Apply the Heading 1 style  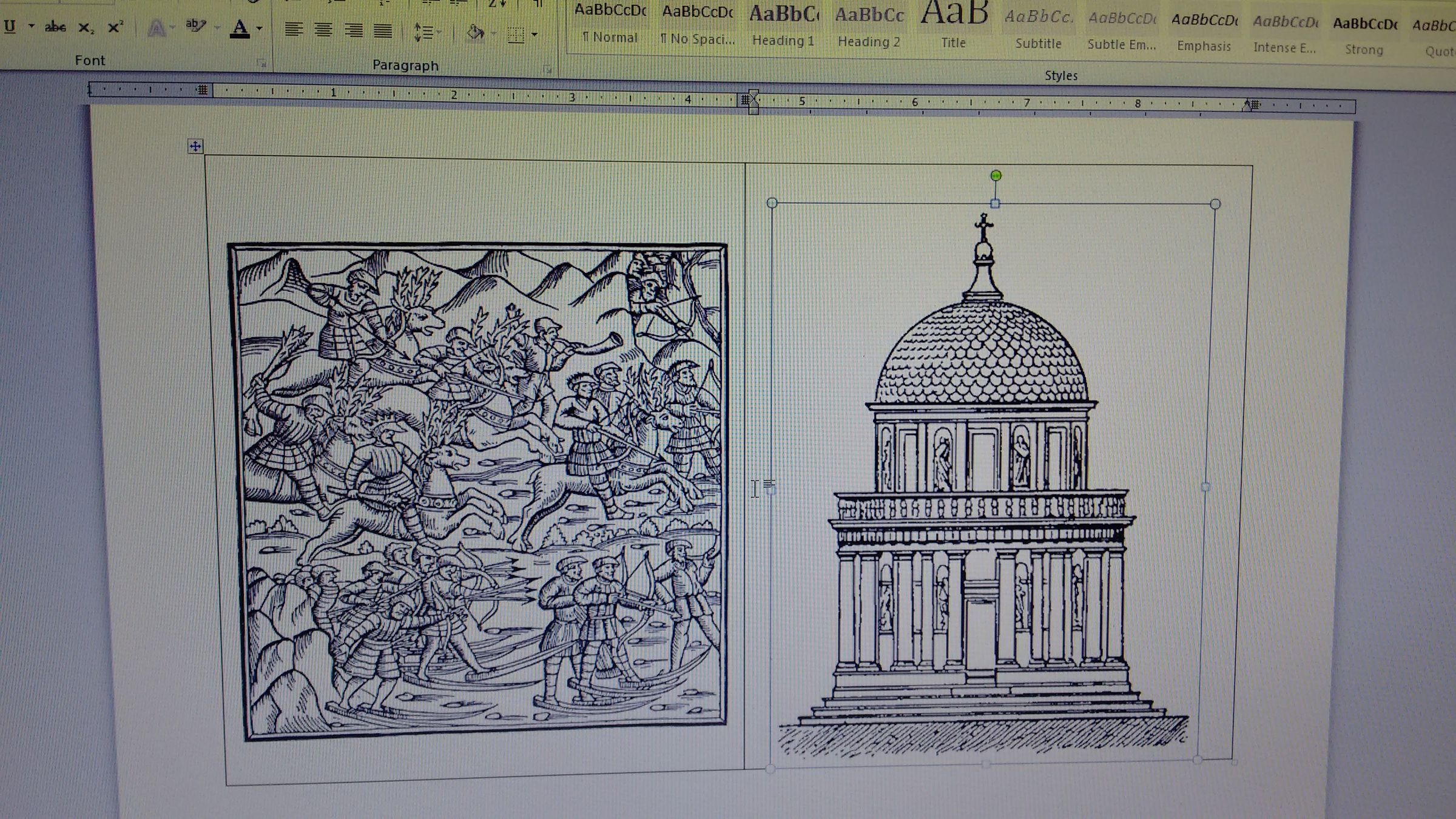pyautogui.click(x=783, y=26)
